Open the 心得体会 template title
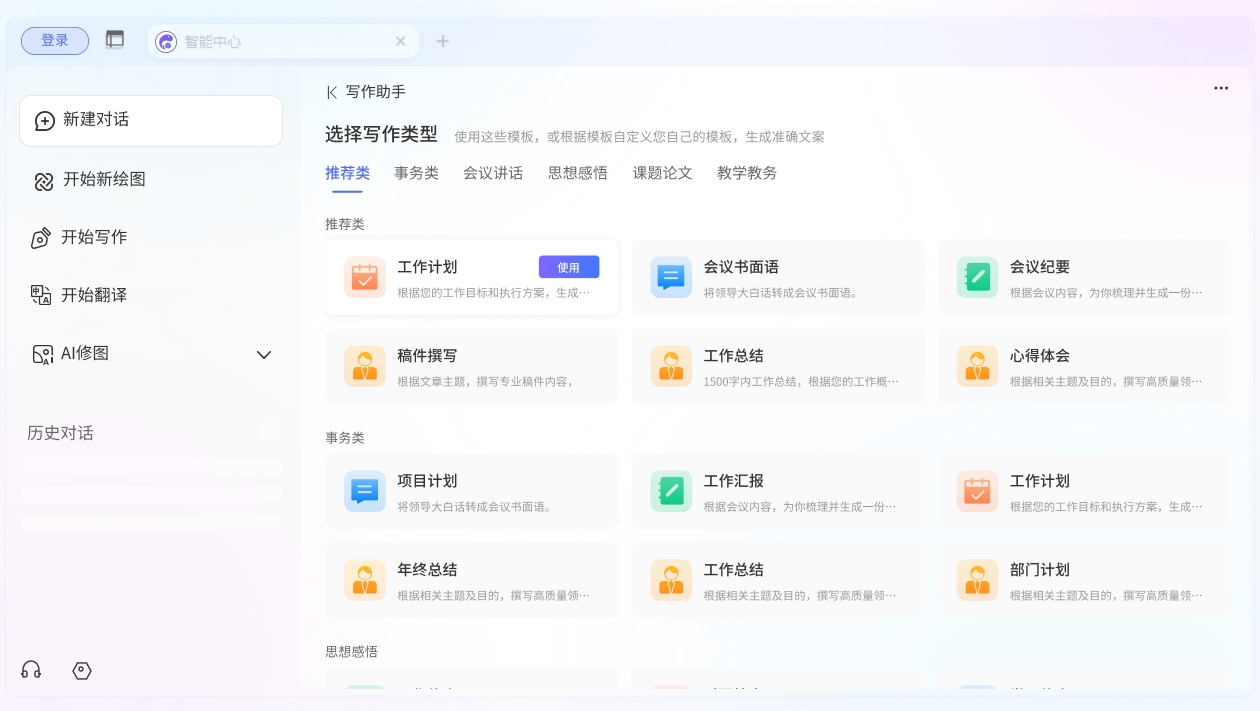This screenshot has width=1260, height=711. [1040, 356]
